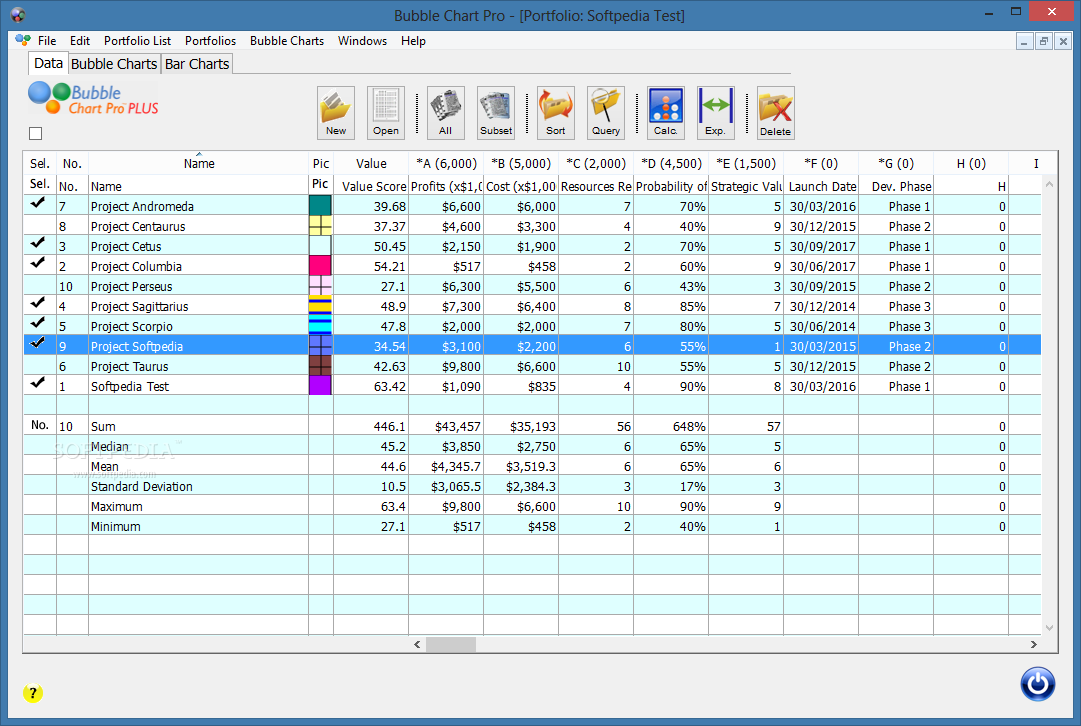Click the Subset toolbar icon

coord(496,112)
